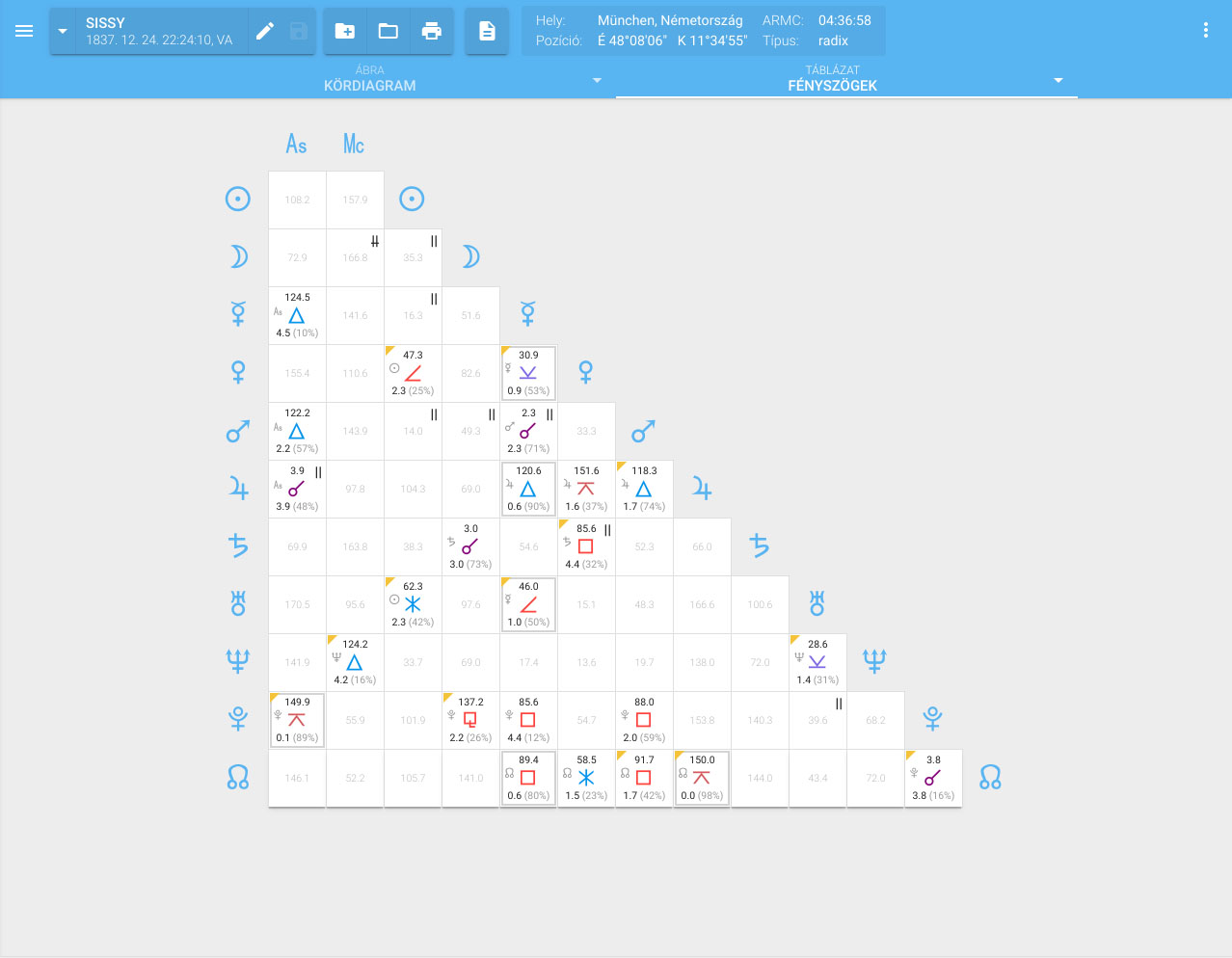The width and height of the screenshot is (1232, 958).
Task: Open the three-dot more options menu
Action: point(1205,31)
